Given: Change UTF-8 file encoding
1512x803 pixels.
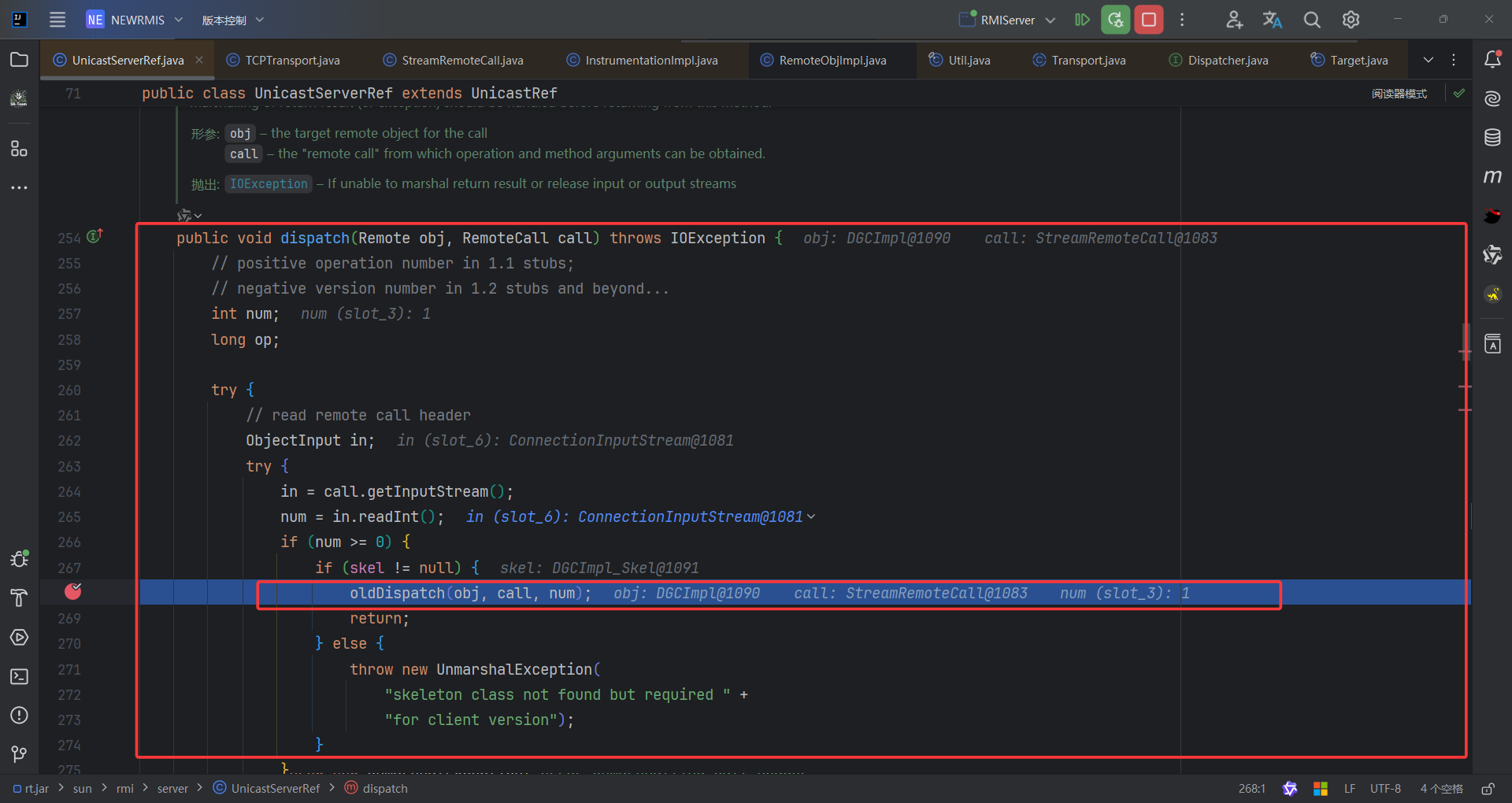Looking at the screenshot, I should (1385, 788).
